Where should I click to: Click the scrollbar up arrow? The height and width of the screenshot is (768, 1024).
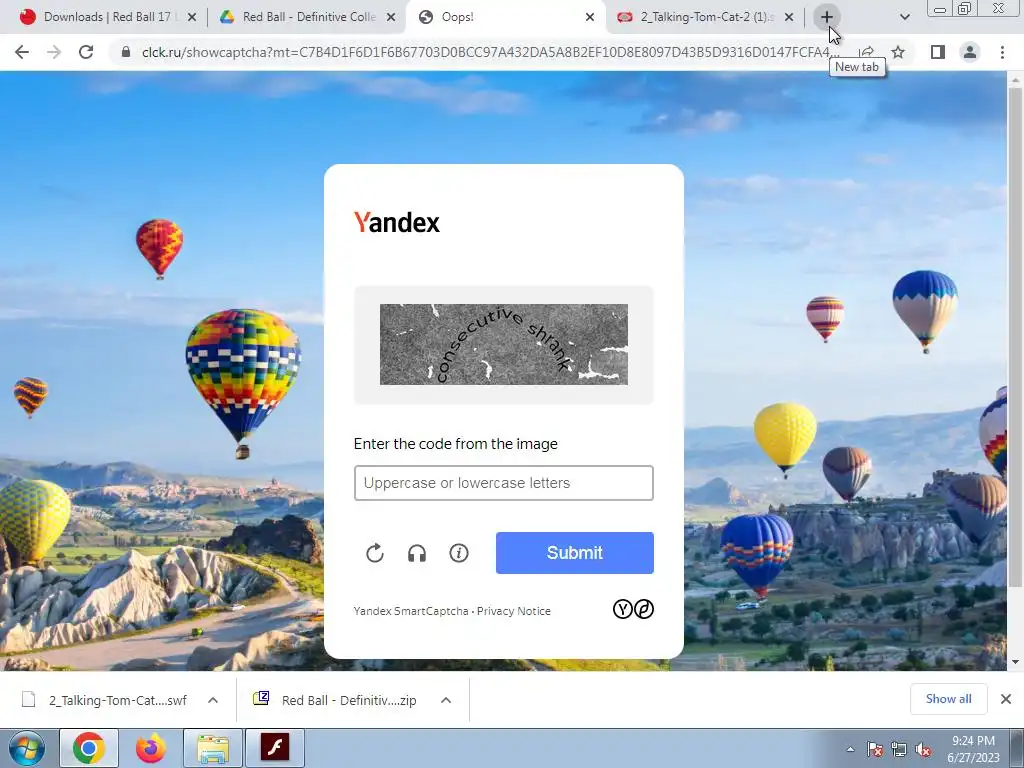(x=1016, y=80)
